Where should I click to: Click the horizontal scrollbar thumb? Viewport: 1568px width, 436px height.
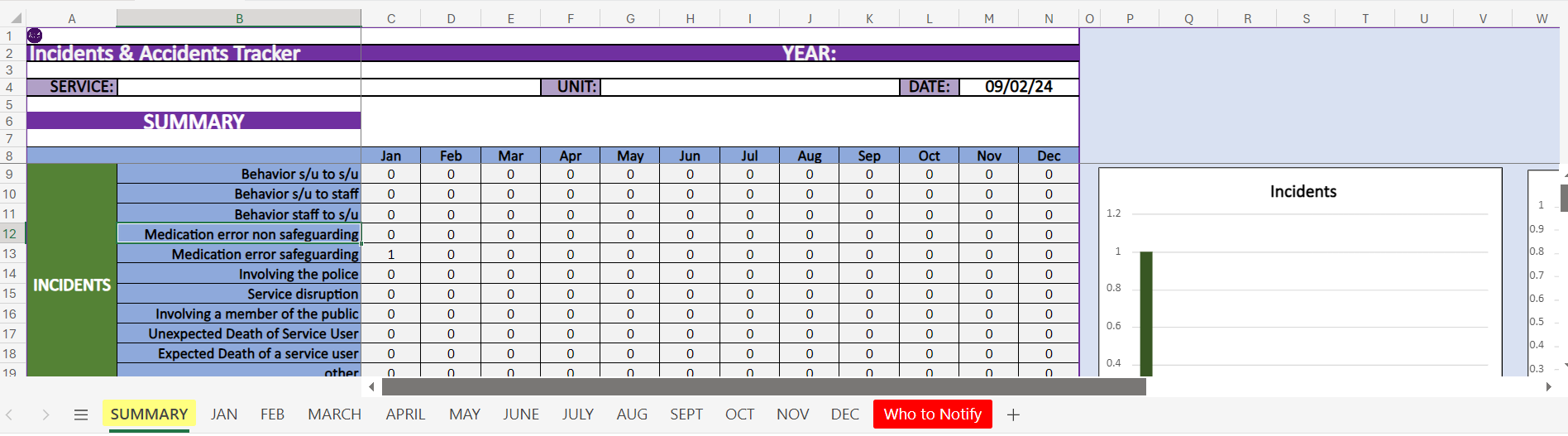[x=763, y=386]
